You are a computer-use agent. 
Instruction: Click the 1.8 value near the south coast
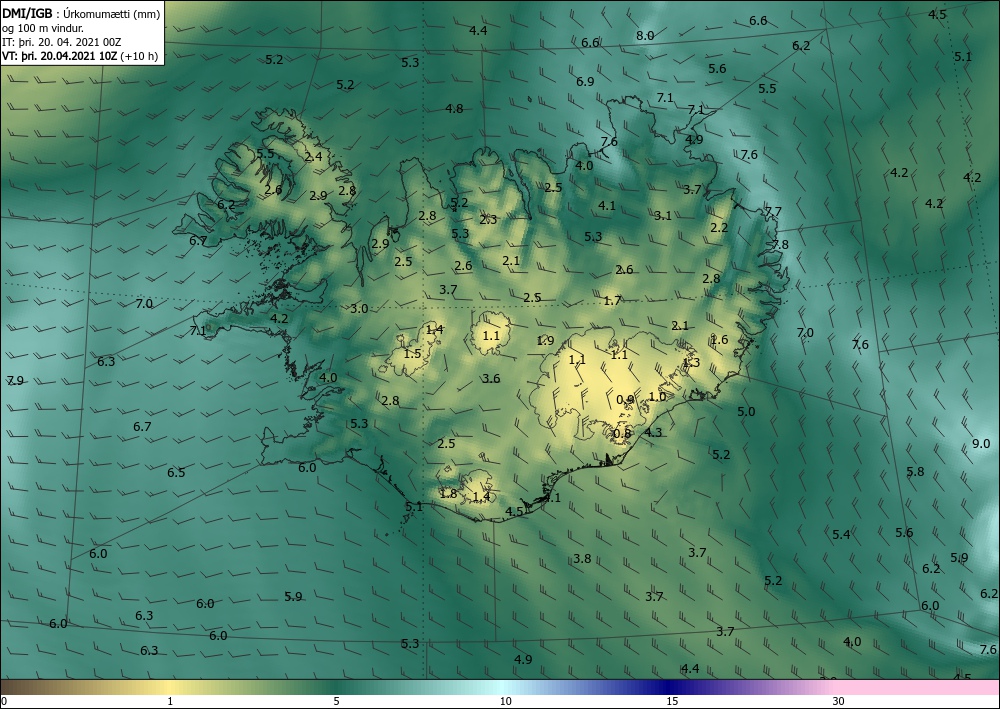point(448,493)
